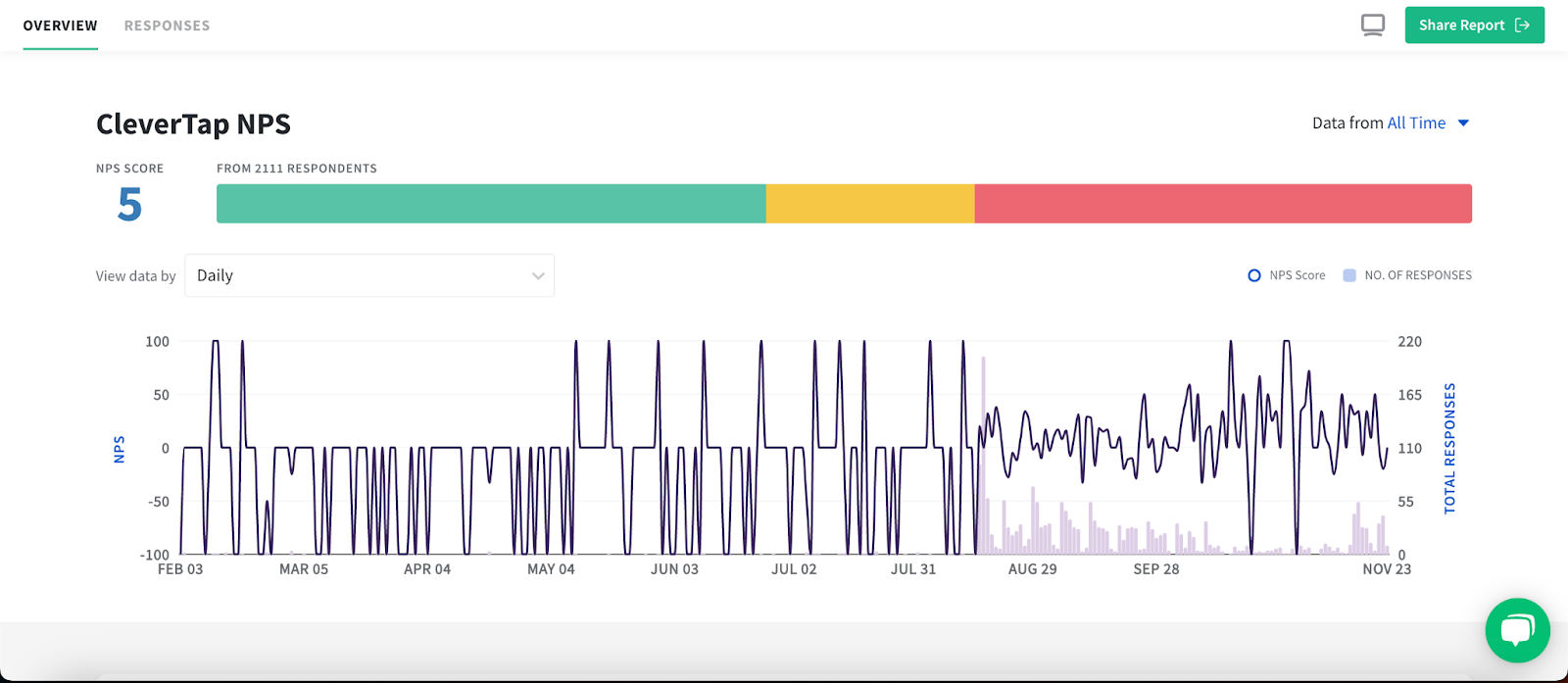Viewport: 1568px width, 683px height.
Task: Click the JUN 03 axis label
Action: pos(674,569)
